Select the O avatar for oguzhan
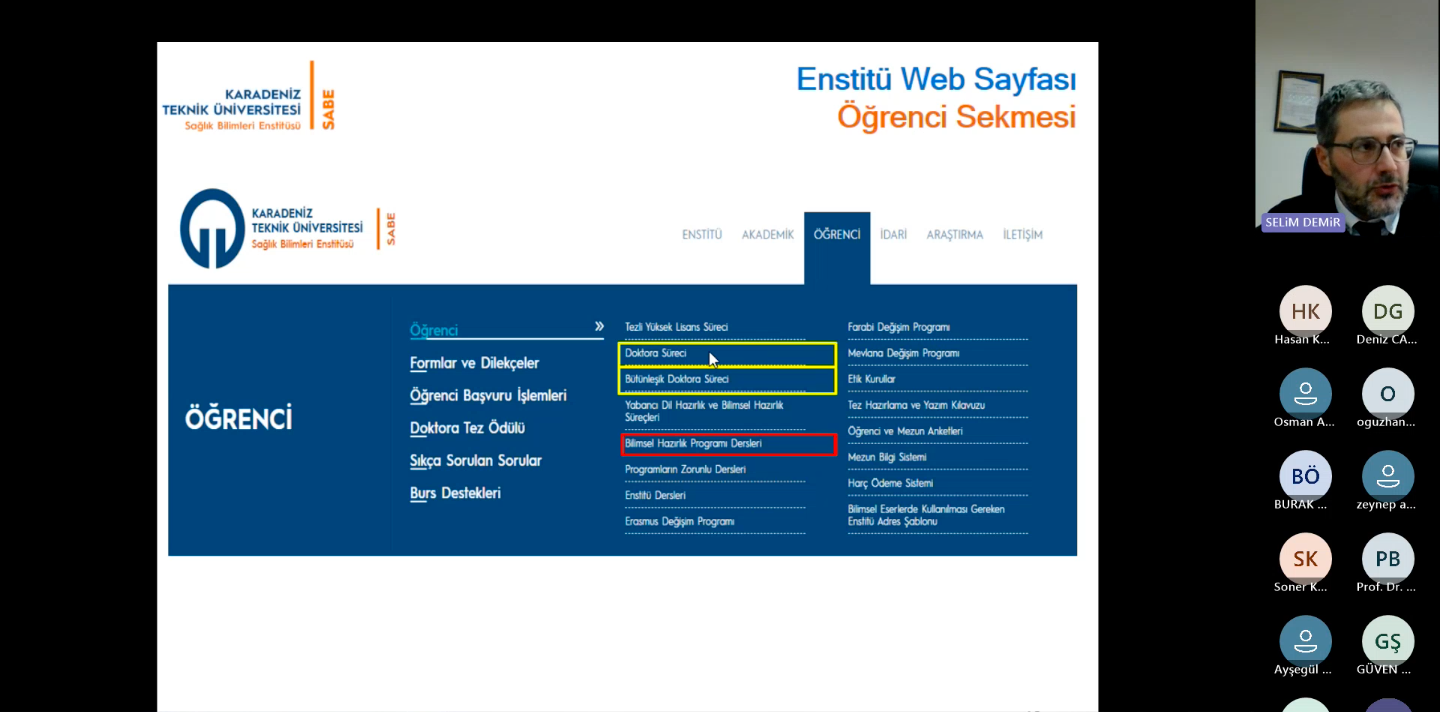 pyautogui.click(x=1388, y=394)
